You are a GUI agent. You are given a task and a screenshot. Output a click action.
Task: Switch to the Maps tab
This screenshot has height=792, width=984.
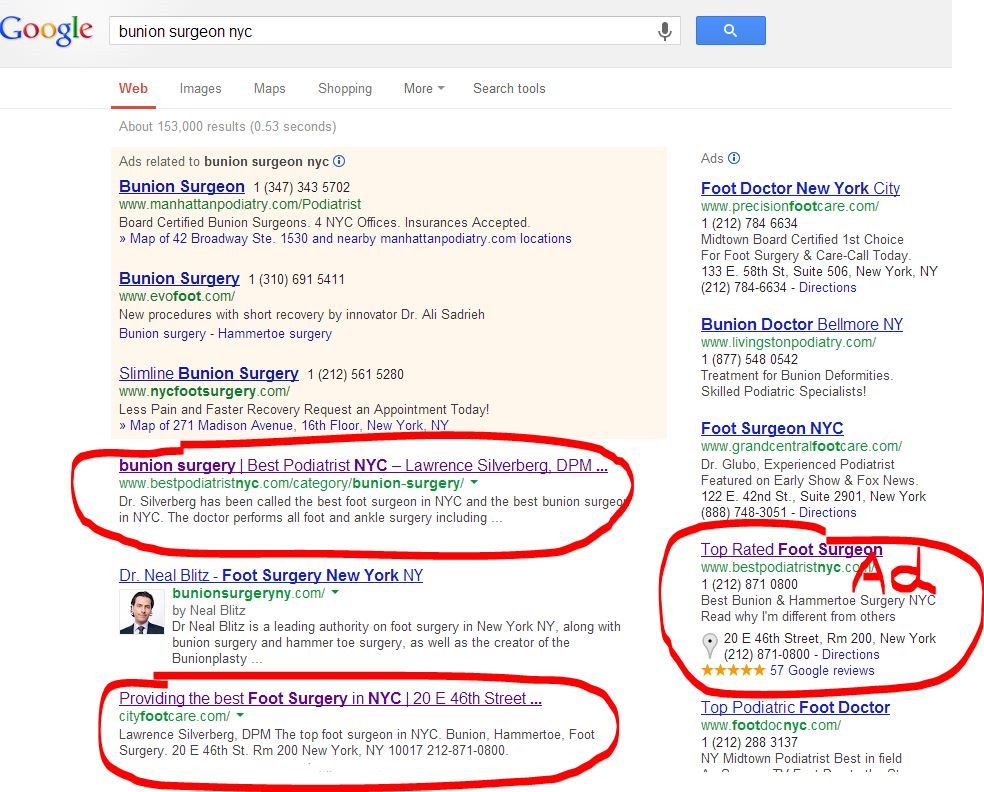click(269, 88)
